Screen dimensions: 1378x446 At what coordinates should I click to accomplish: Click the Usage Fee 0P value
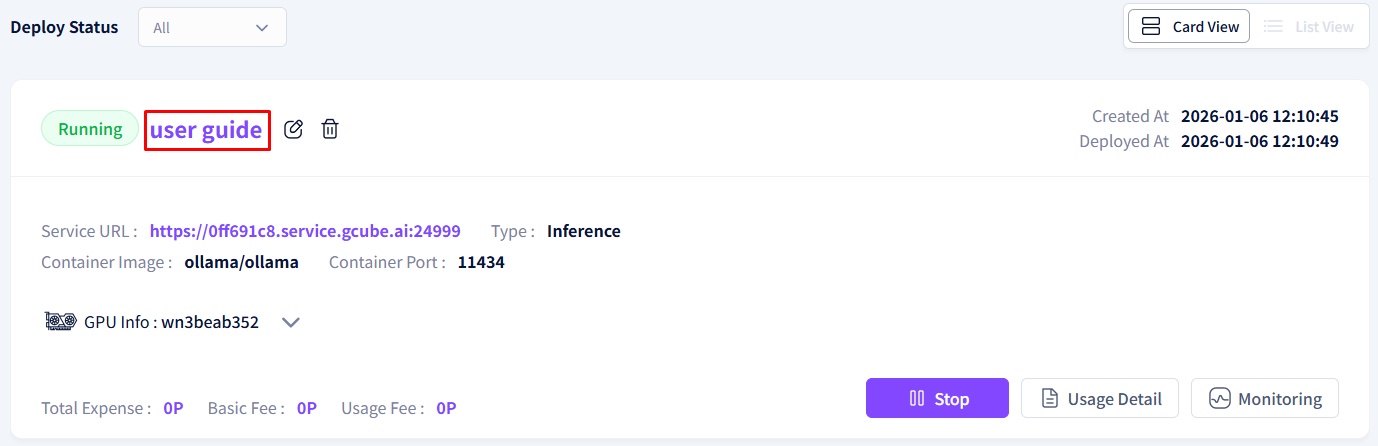446,408
